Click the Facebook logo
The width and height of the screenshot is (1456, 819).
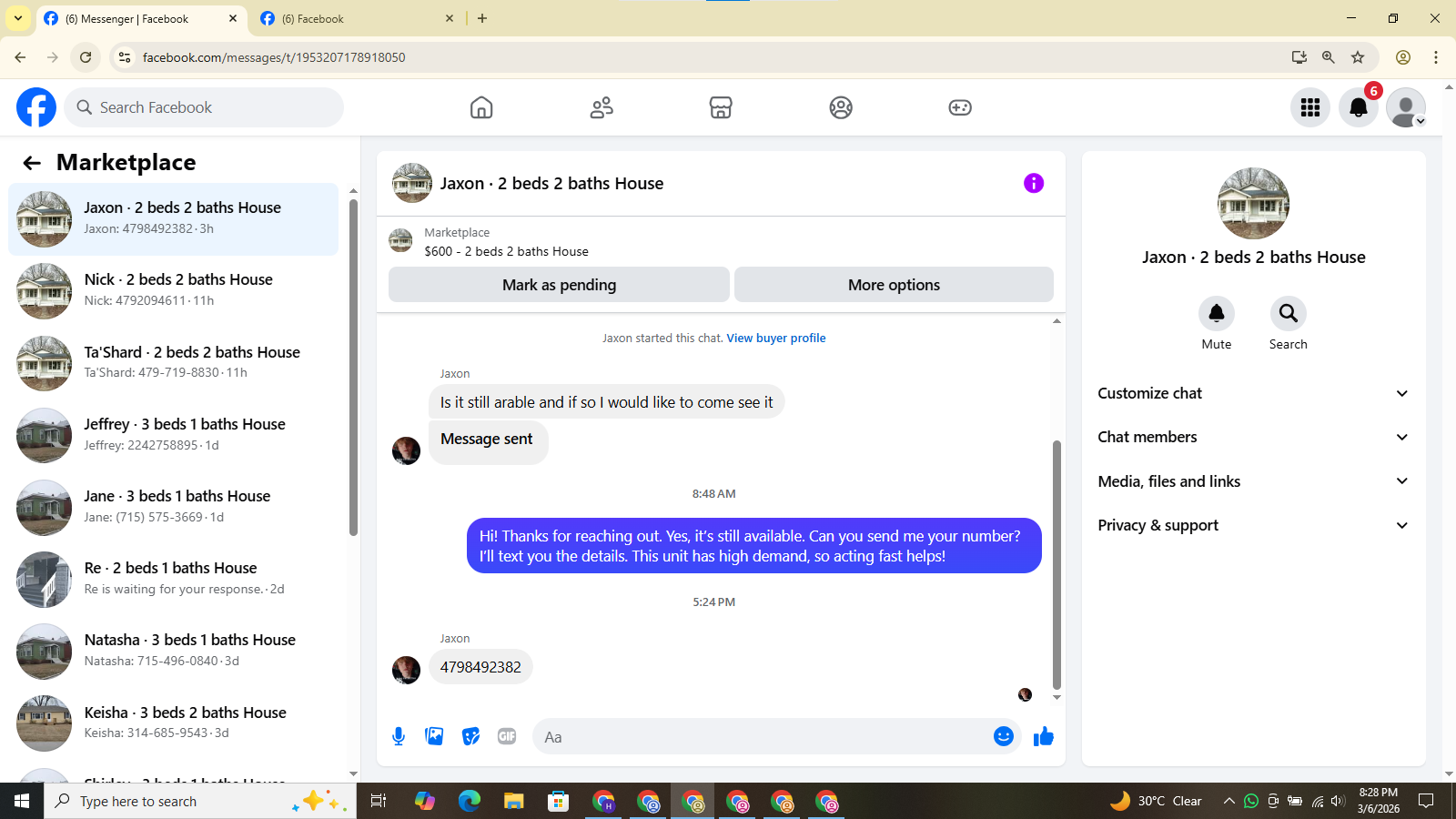coord(36,107)
